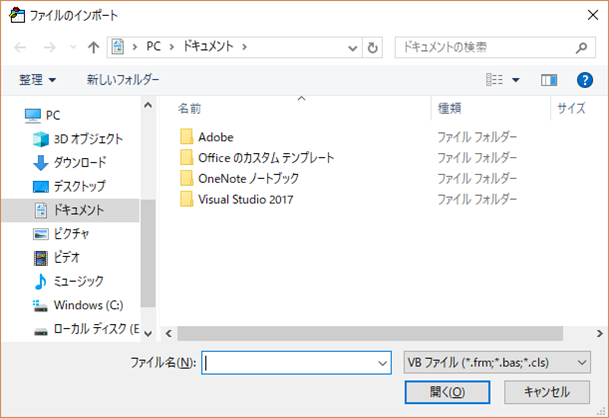Open ビデオ in the sidebar
The image size is (609, 418).
(66, 258)
